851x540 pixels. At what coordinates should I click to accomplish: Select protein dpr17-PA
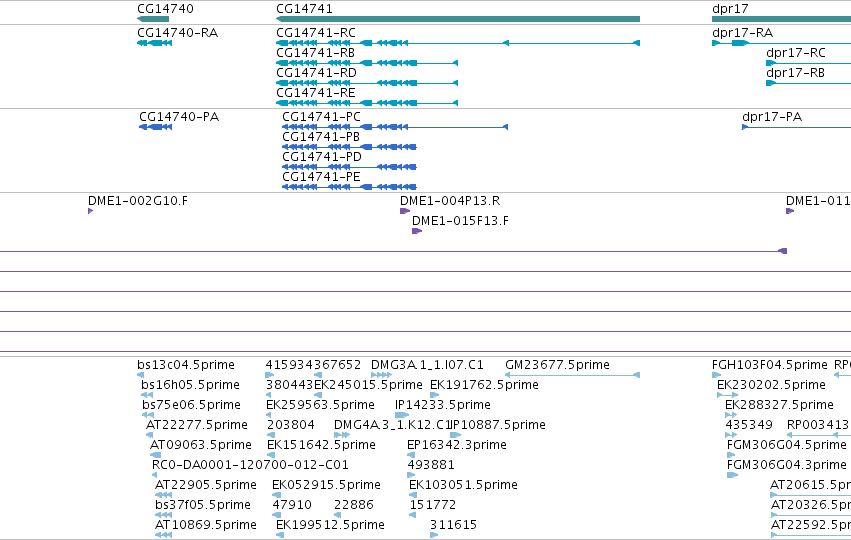(x=772, y=117)
